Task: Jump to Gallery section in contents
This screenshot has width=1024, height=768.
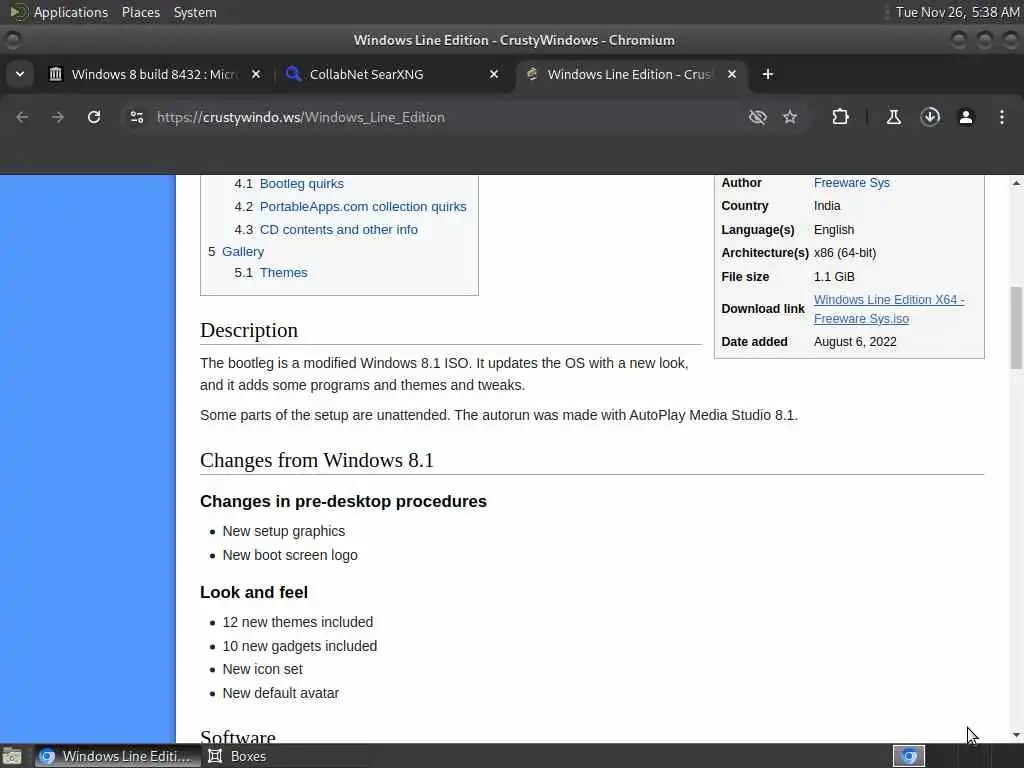Action: 243,251
